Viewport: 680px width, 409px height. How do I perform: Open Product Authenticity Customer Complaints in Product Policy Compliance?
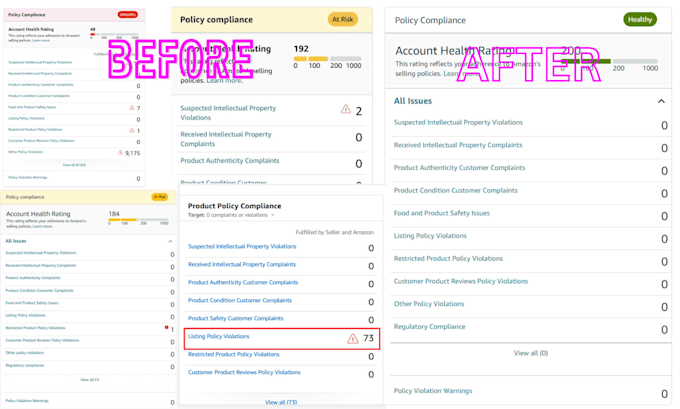point(243,282)
